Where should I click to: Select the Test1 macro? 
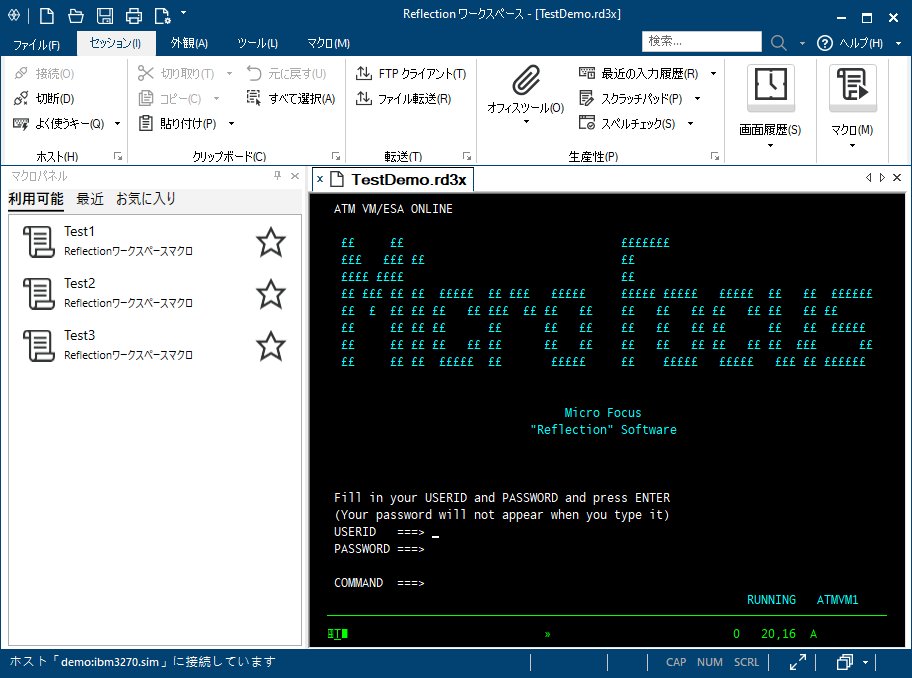(155, 241)
